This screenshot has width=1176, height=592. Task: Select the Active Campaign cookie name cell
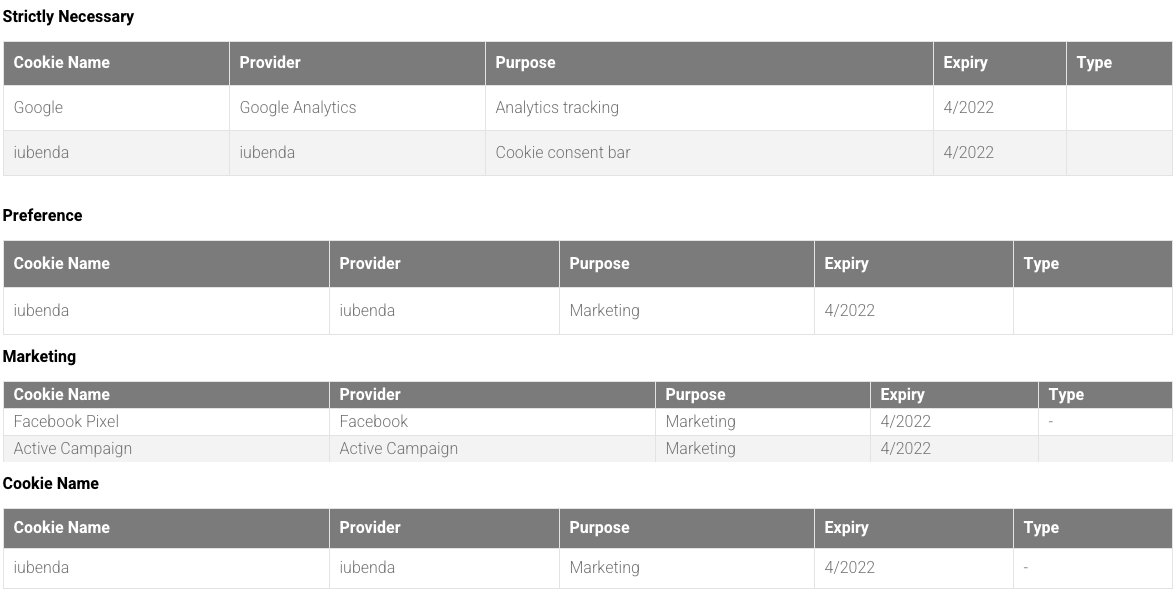pos(166,449)
